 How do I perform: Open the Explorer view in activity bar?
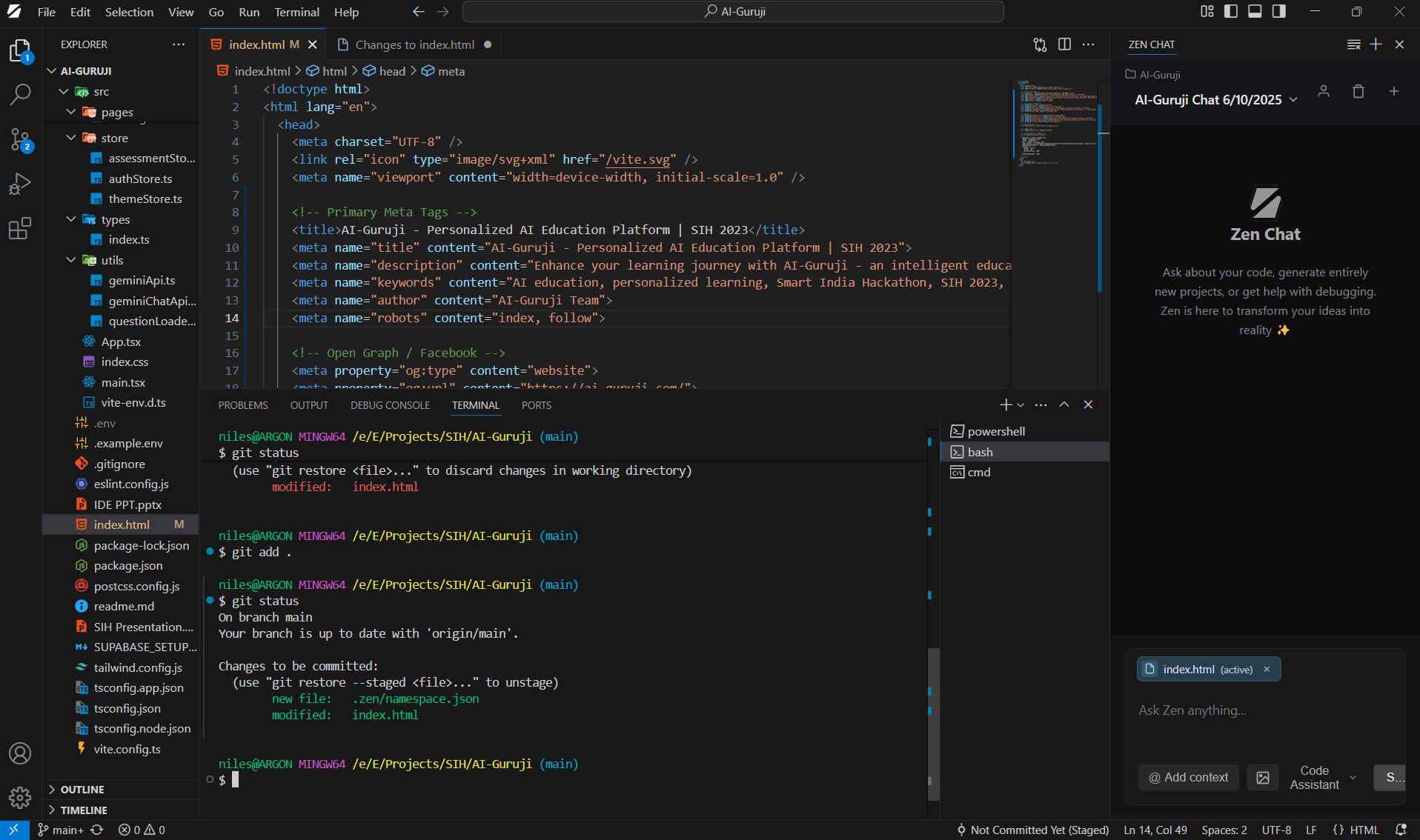[20, 51]
